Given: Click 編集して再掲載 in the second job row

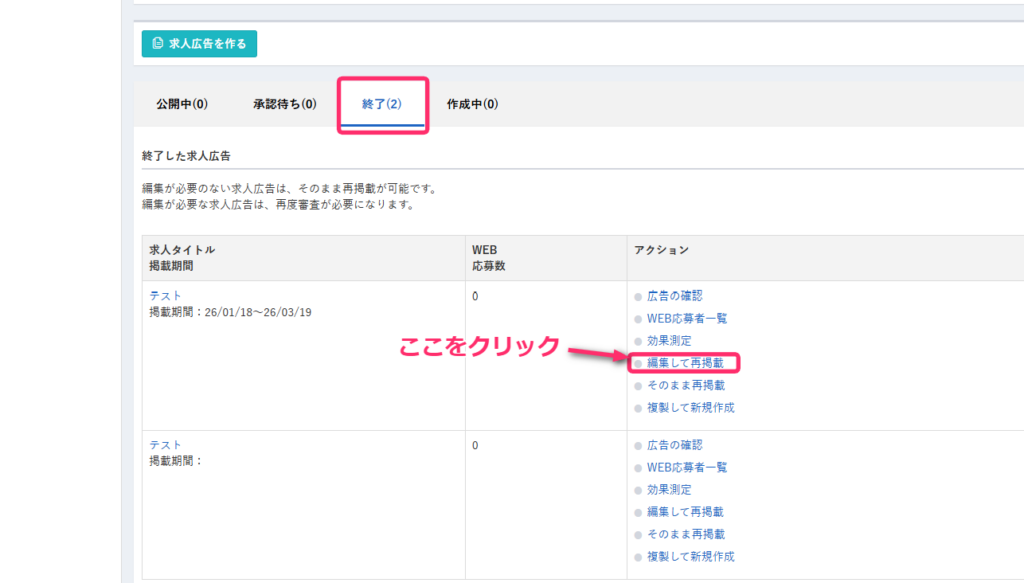Looking at the screenshot, I should [x=685, y=512].
